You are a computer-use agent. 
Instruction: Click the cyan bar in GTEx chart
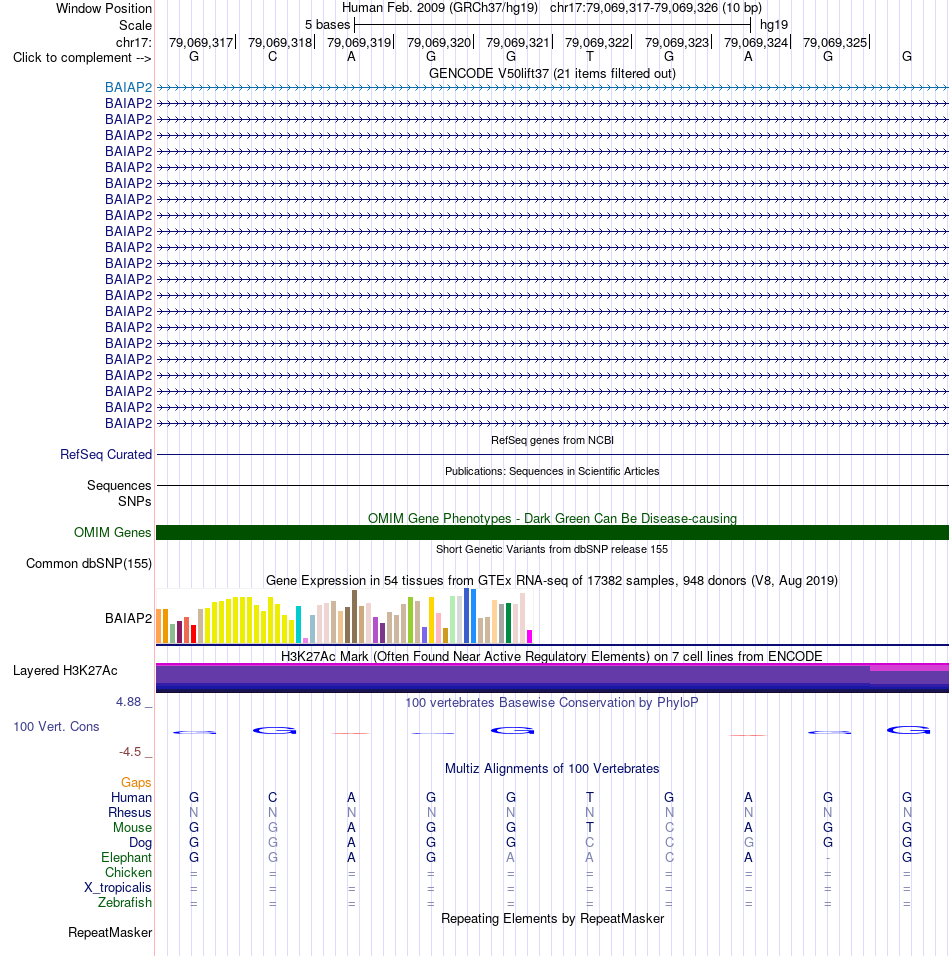pyautogui.click(x=298, y=625)
